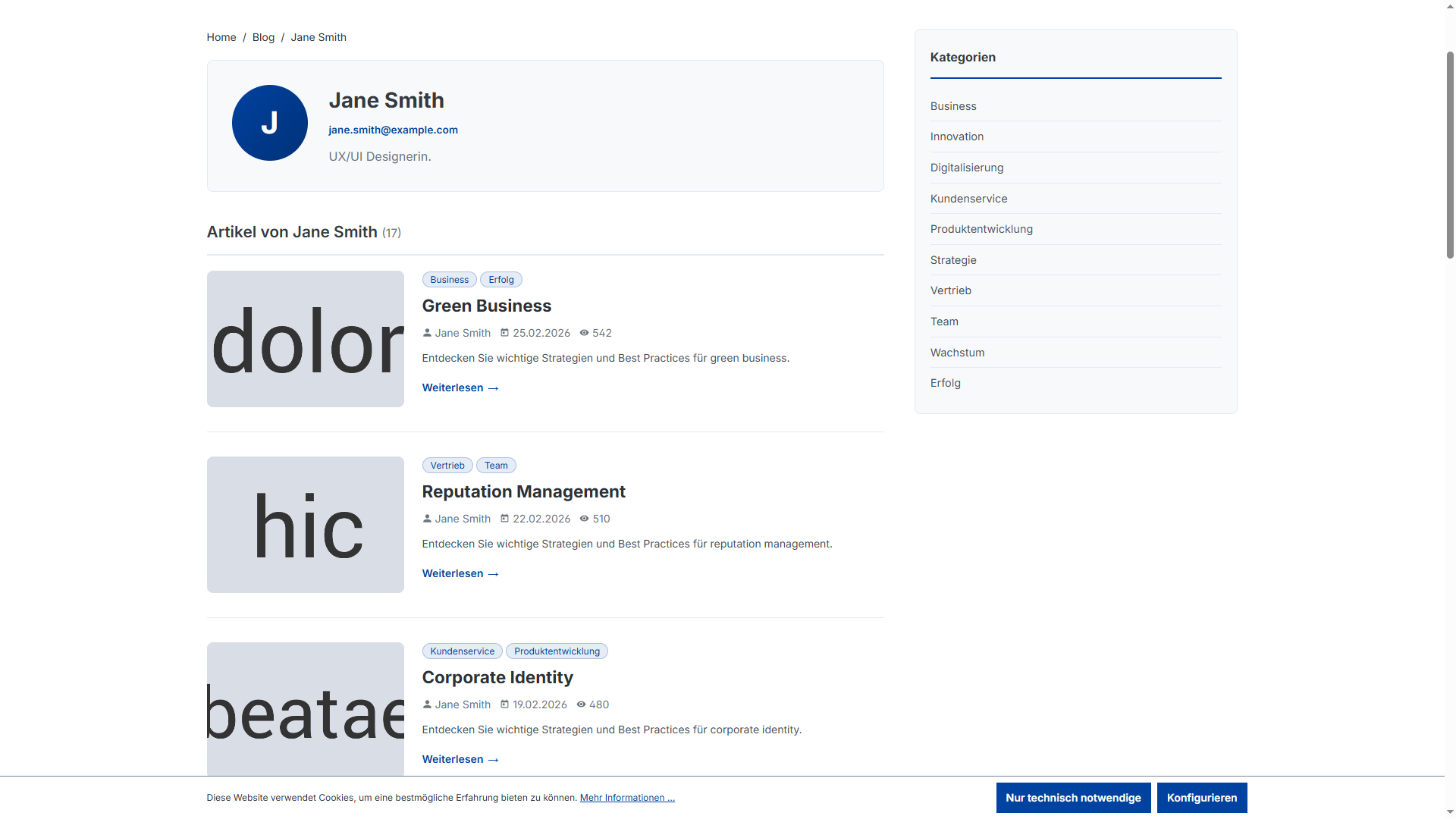1456x819 pixels.
Task: Click calendar icon beside 22.02.2026
Action: 504,519
